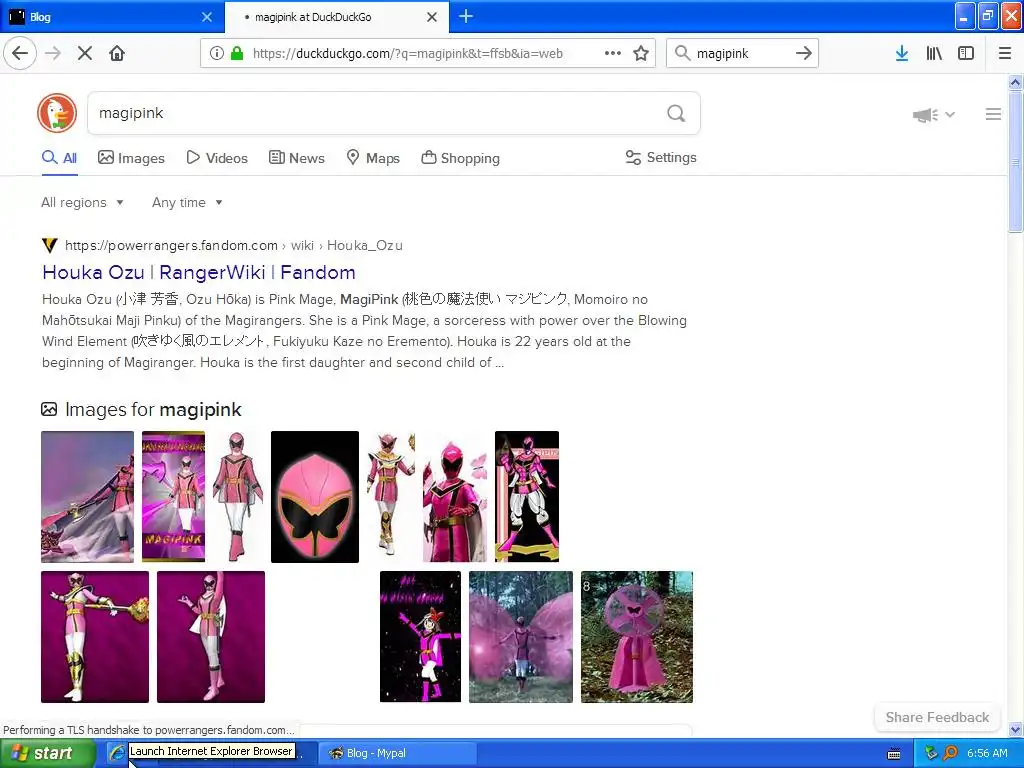Switch to Blog - Mypal taskbar window
The width and height of the screenshot is (1024, 768).
coord(396,753)
